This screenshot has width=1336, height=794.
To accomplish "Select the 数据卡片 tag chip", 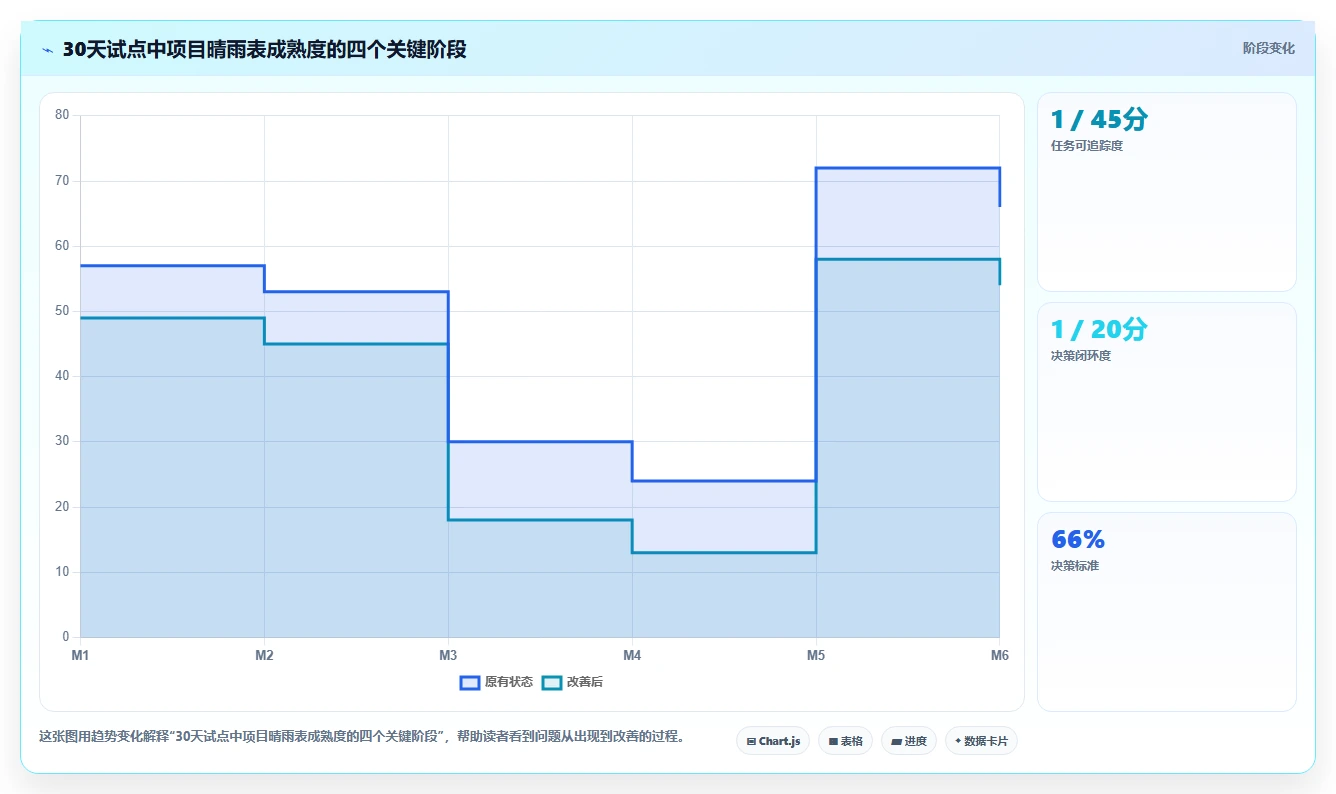I will (x=981, y=741).
